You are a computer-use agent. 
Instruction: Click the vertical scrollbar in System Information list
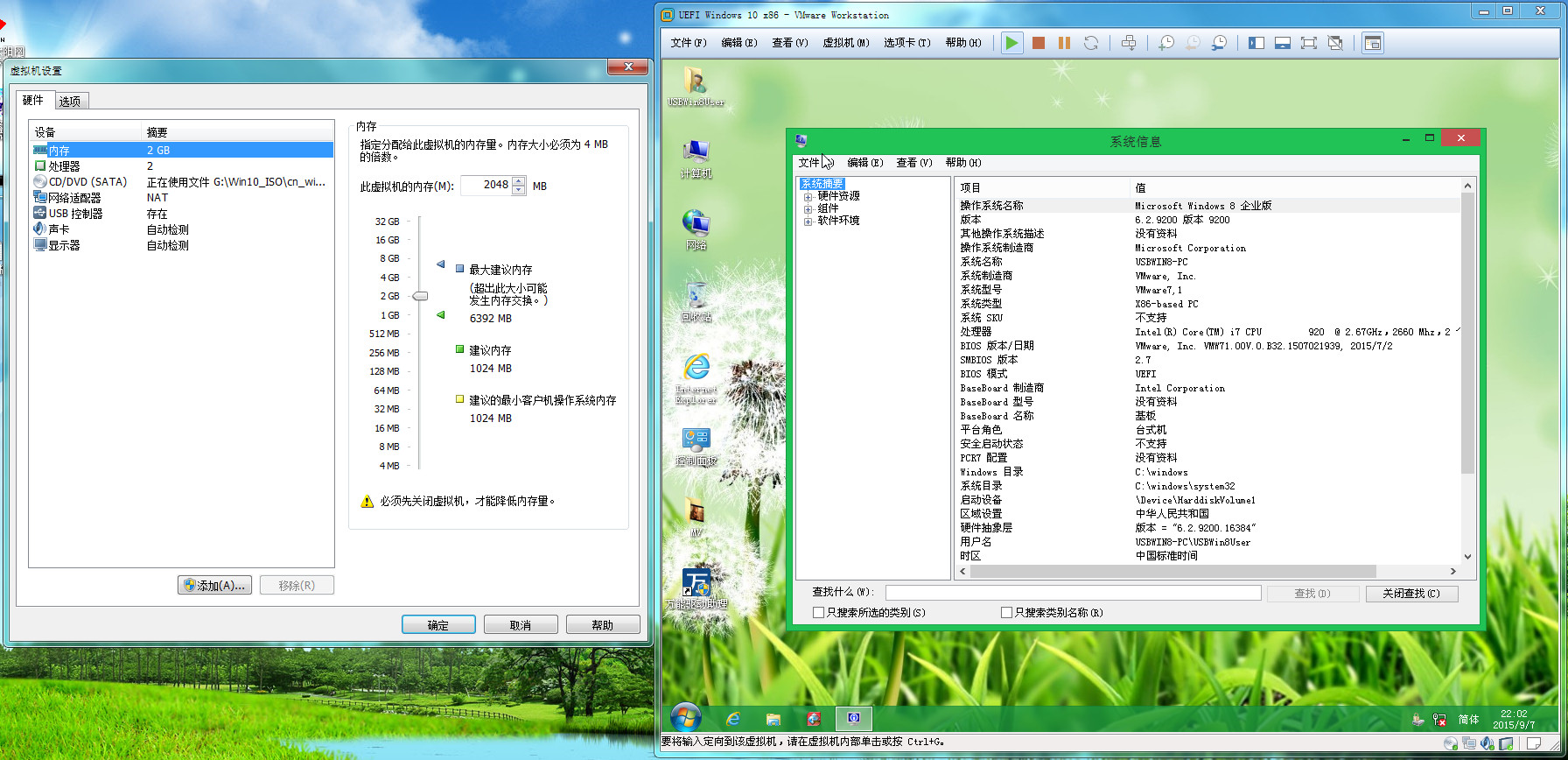[1467, 333]
